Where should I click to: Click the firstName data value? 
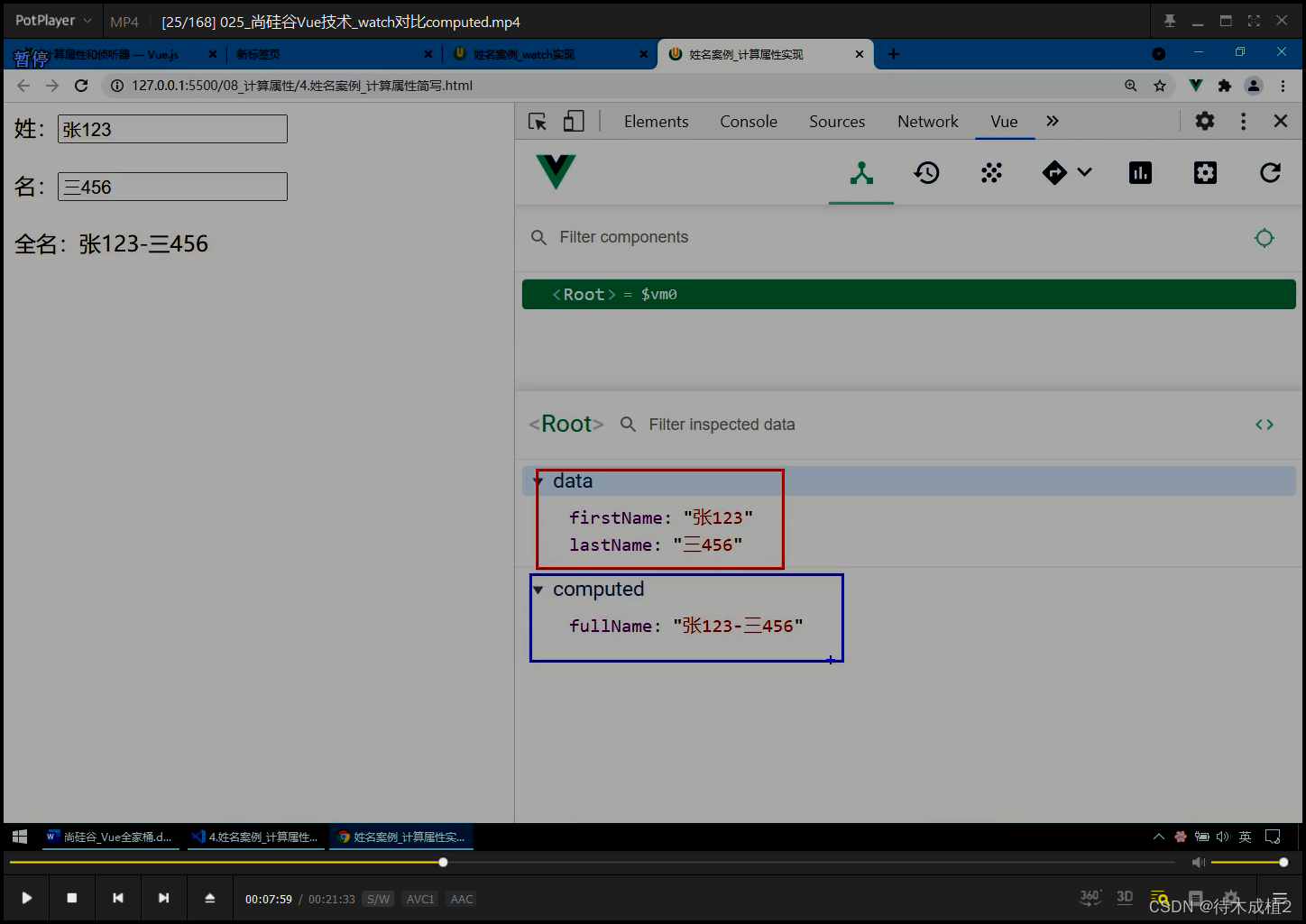point(718,517)
